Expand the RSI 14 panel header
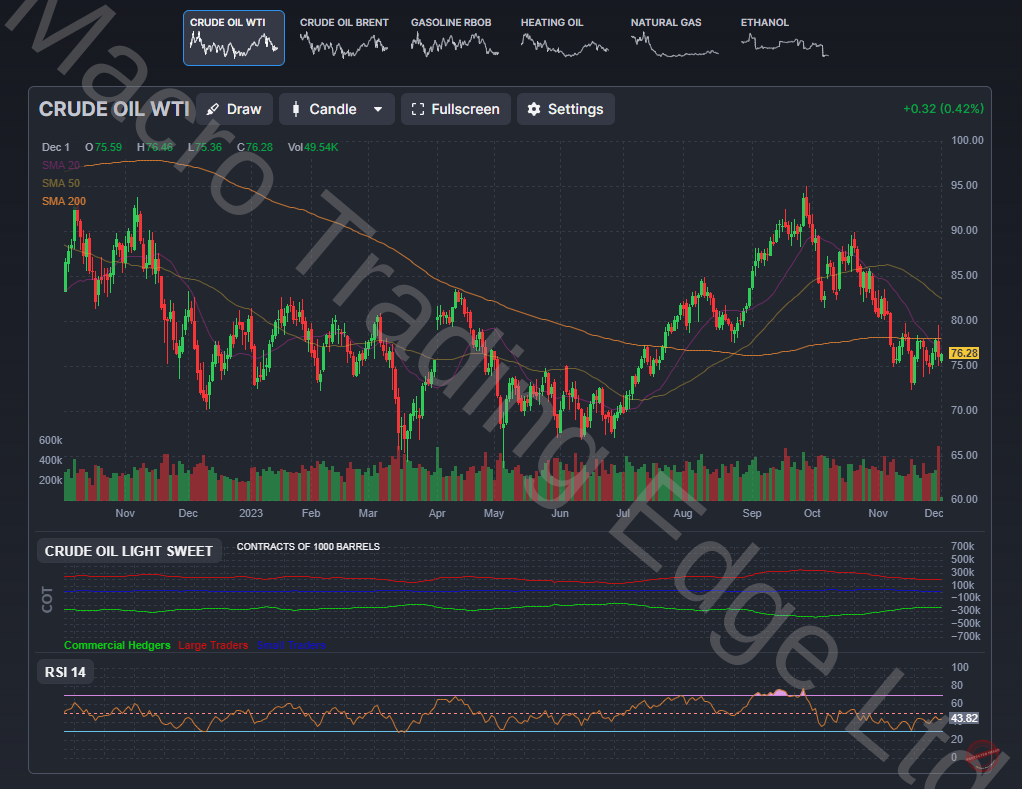Screen dimensions: 1022x789 point(64,672)
